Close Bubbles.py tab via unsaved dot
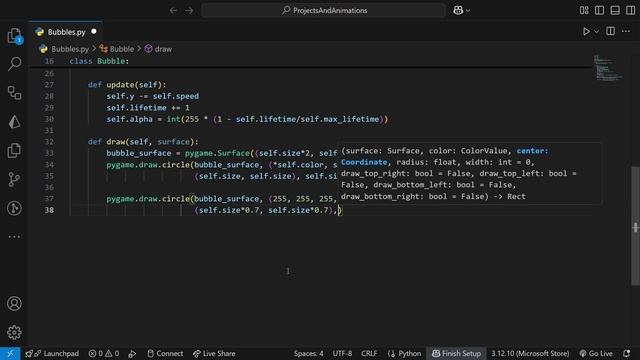The width and height of the screenshot is (640, 360). (94, 31)
